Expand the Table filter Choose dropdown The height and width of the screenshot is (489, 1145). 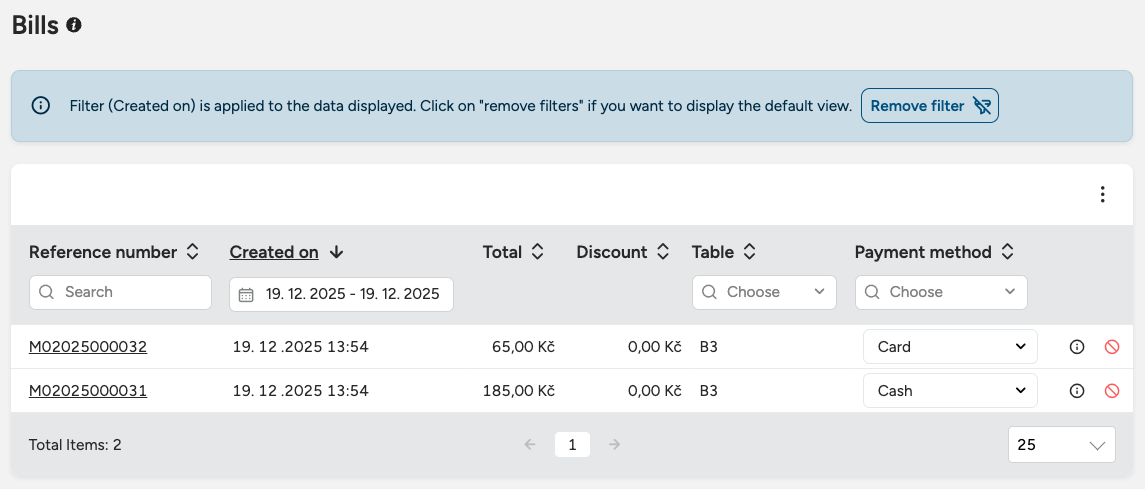[x=764, y=292]
